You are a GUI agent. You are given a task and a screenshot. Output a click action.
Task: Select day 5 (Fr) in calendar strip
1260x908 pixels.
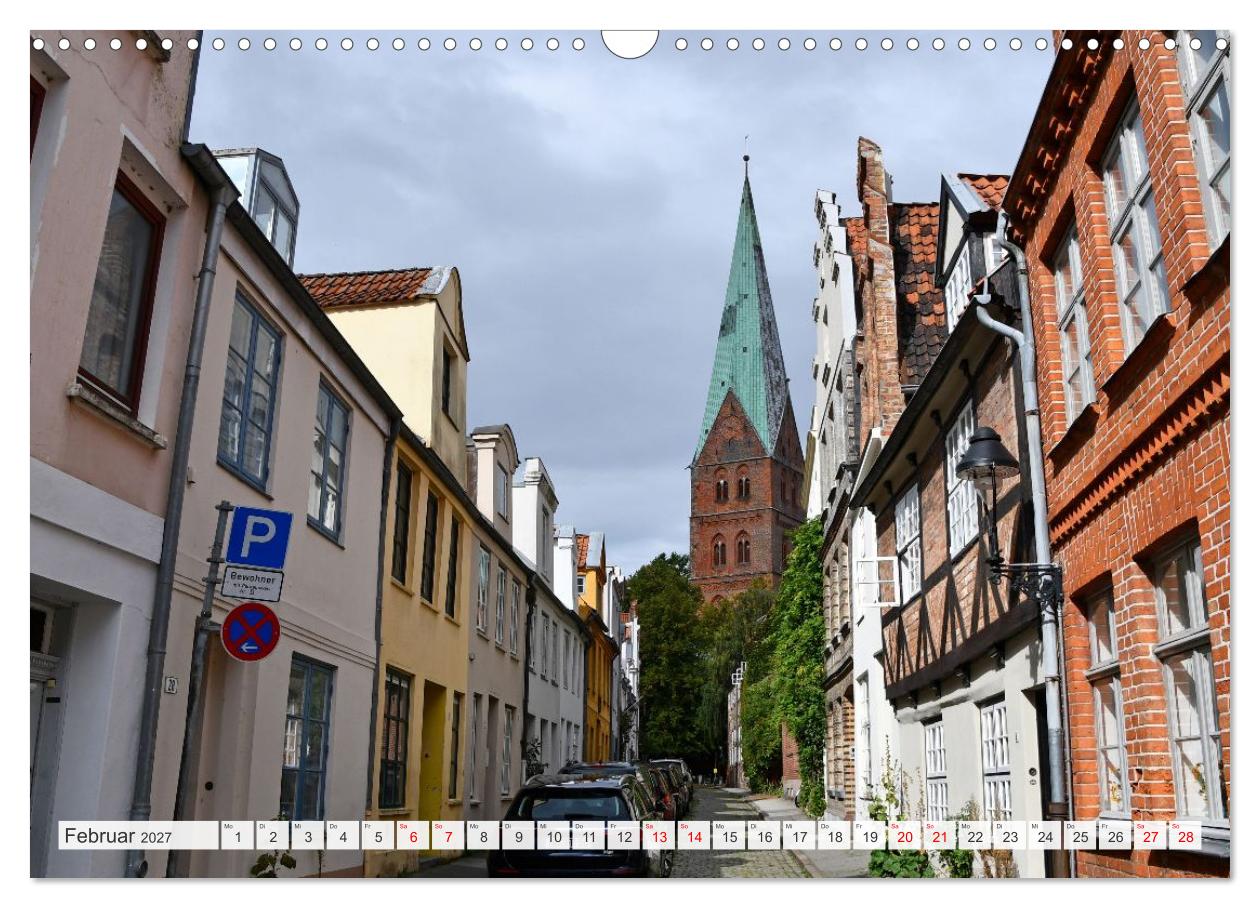coord(377,836)
